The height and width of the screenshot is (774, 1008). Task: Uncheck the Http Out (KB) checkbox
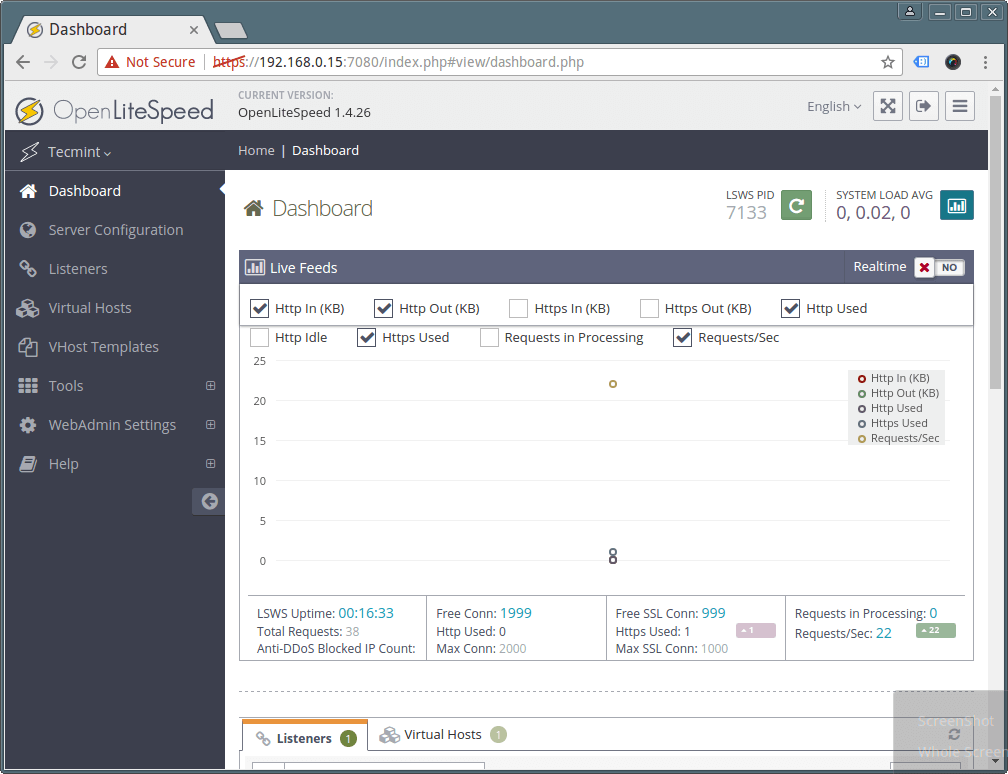click(x=383, y=309)
